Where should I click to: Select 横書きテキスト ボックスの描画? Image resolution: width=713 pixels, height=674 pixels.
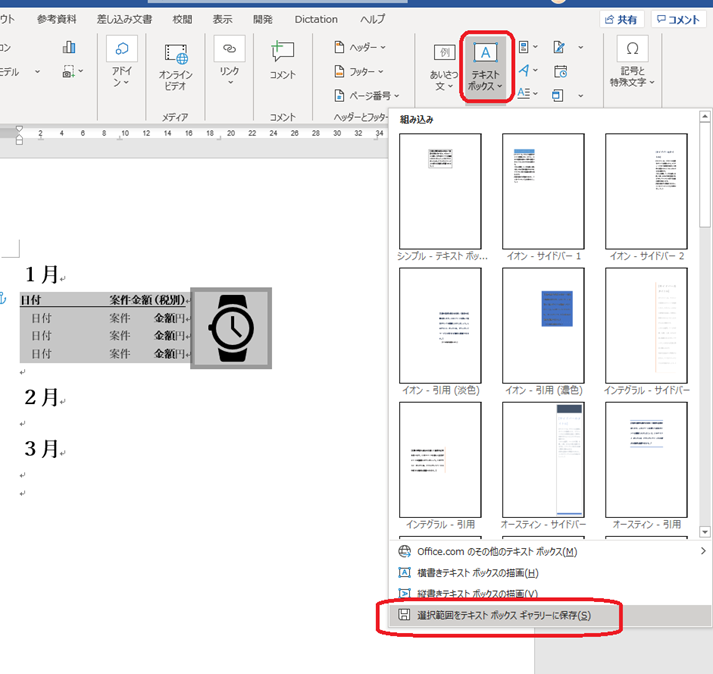[x=551, y=573]
